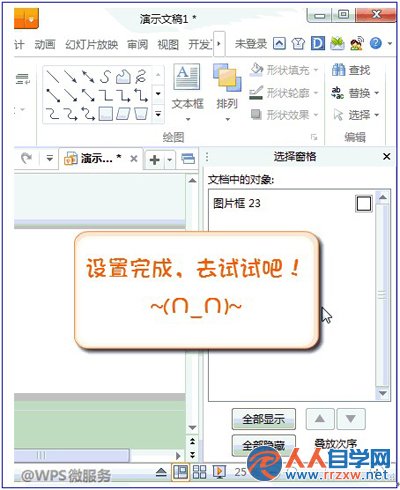The image size is (400, 490).
Task: Open the 形状填充 dropdown
Action: pyautogui.click(x=284, y=70)
